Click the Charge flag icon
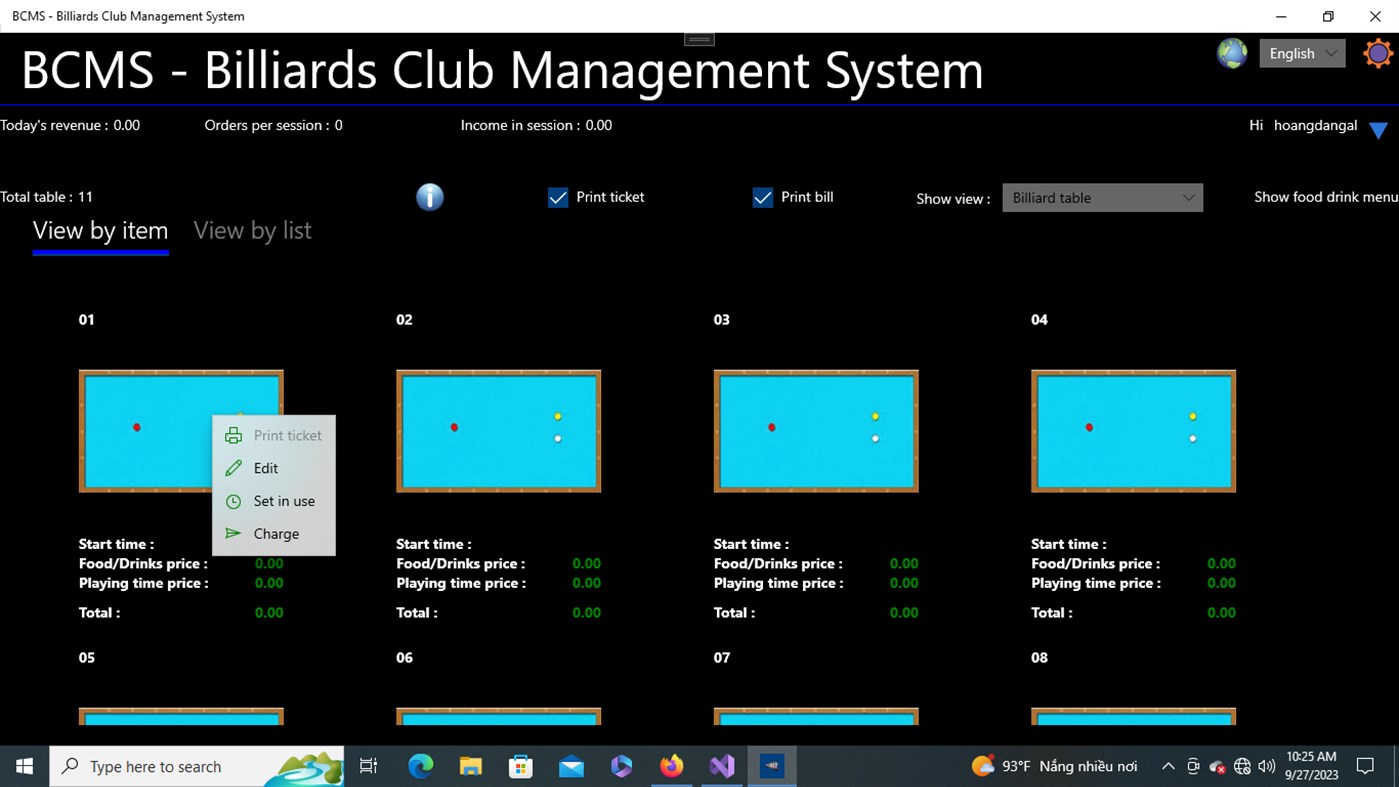1399x787 pixels. (x=233, y=533)
